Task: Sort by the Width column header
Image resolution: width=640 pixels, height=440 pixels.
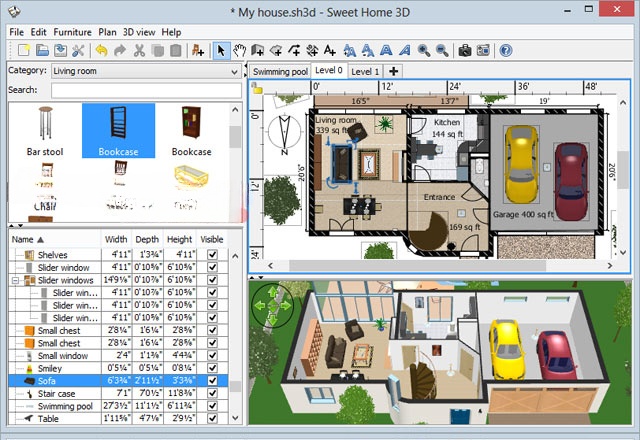Action: [x=116, y=240]
